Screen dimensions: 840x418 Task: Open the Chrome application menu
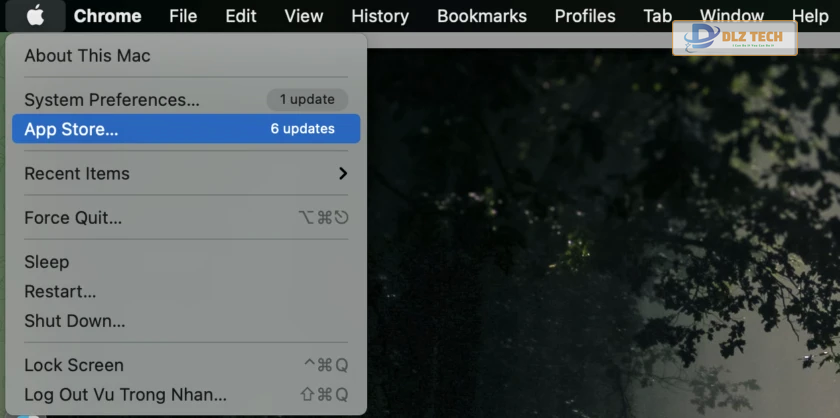[x=108, y=16]
